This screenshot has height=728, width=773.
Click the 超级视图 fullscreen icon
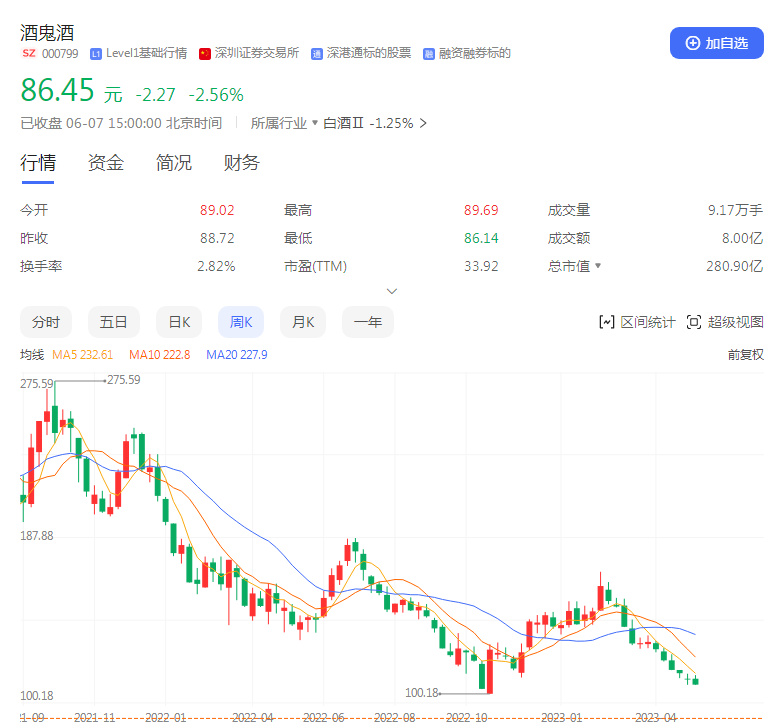pyautogui.click(x=694, y=322)
